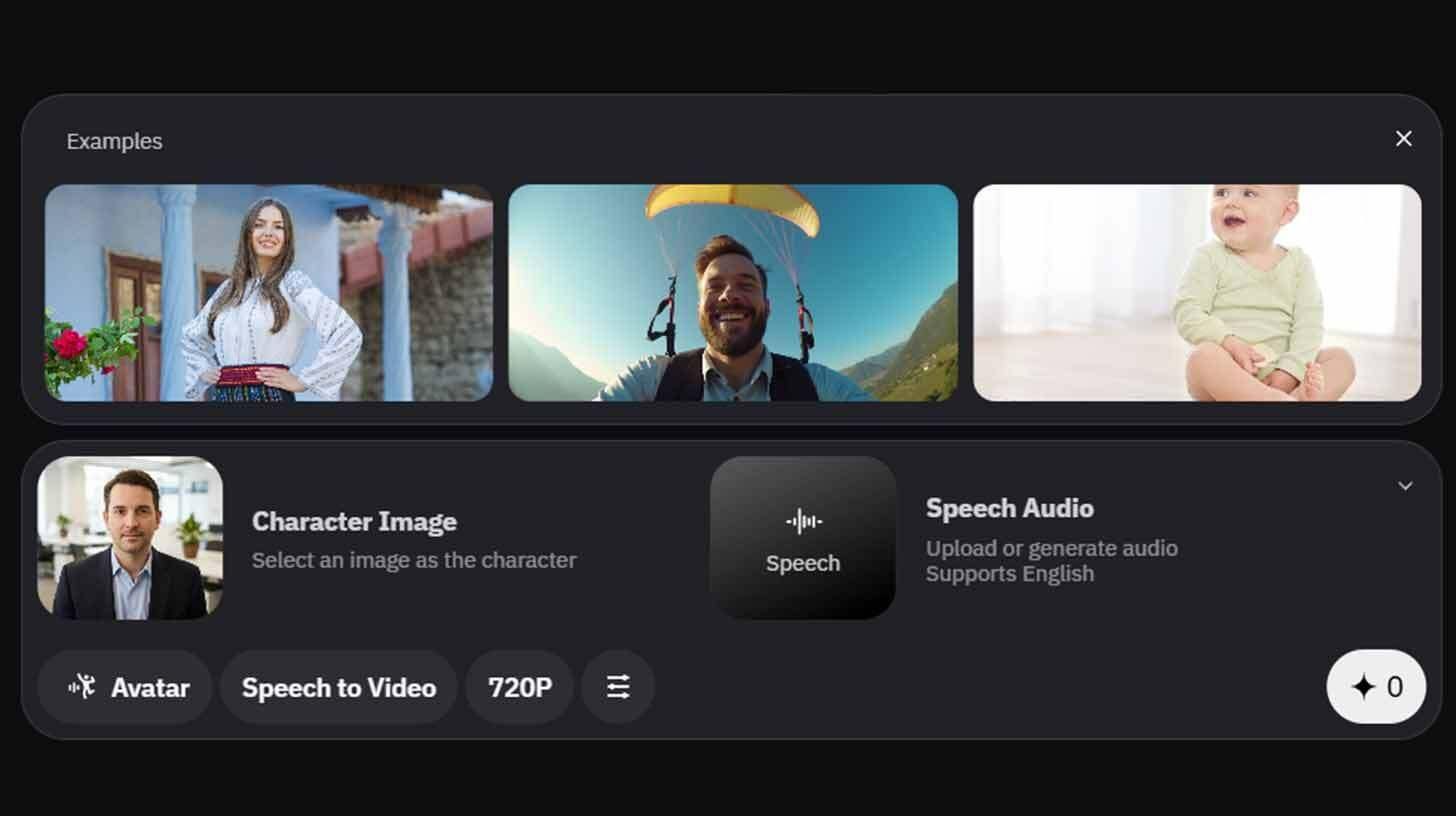This screenshot has height=816, width=1456.
Task: Switch to Speech to Video mode
Action: click(338, 687)
